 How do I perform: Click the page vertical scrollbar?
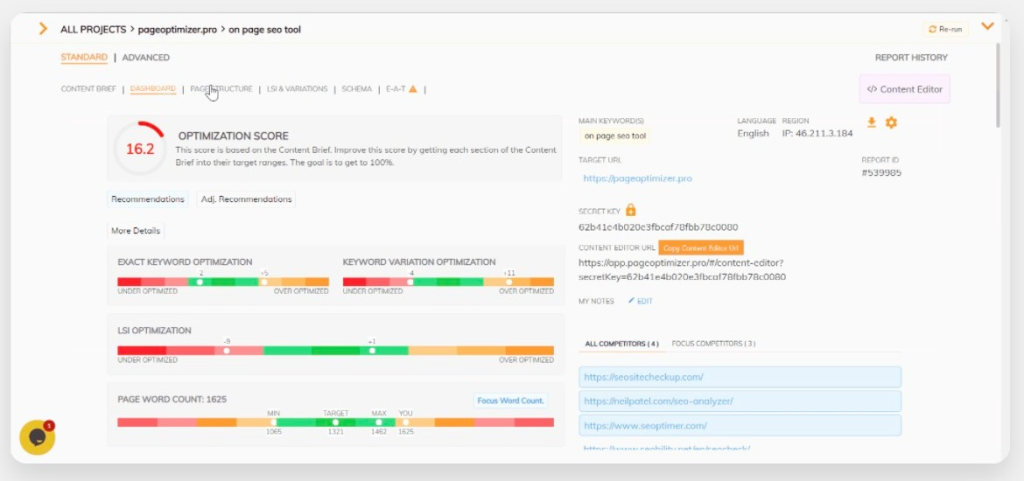997,85
